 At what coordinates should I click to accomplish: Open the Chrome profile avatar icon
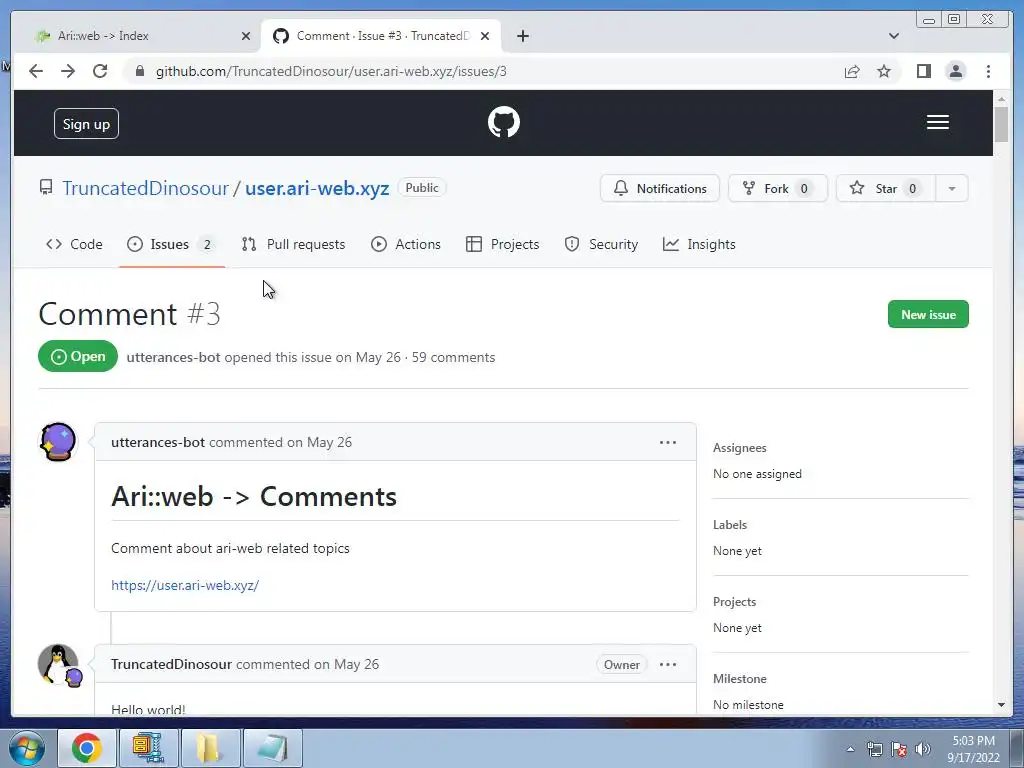(955, 71)
